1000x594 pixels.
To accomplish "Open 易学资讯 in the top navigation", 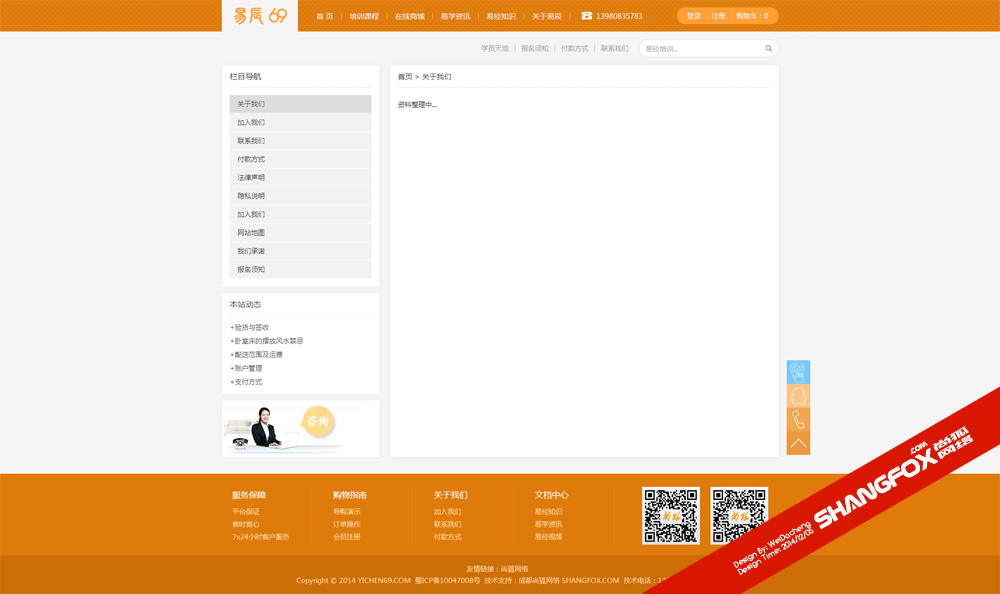I will 455,17.
